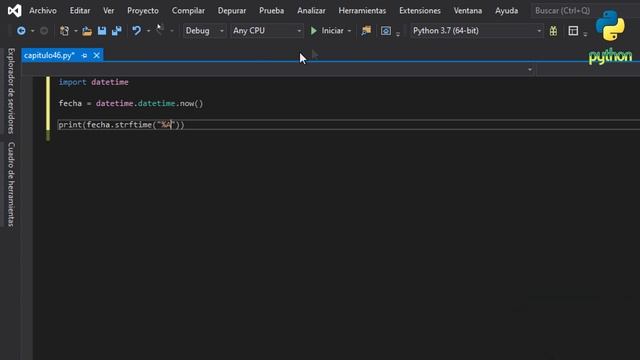
Task: Open the Ventana menu
Action: 468,11
